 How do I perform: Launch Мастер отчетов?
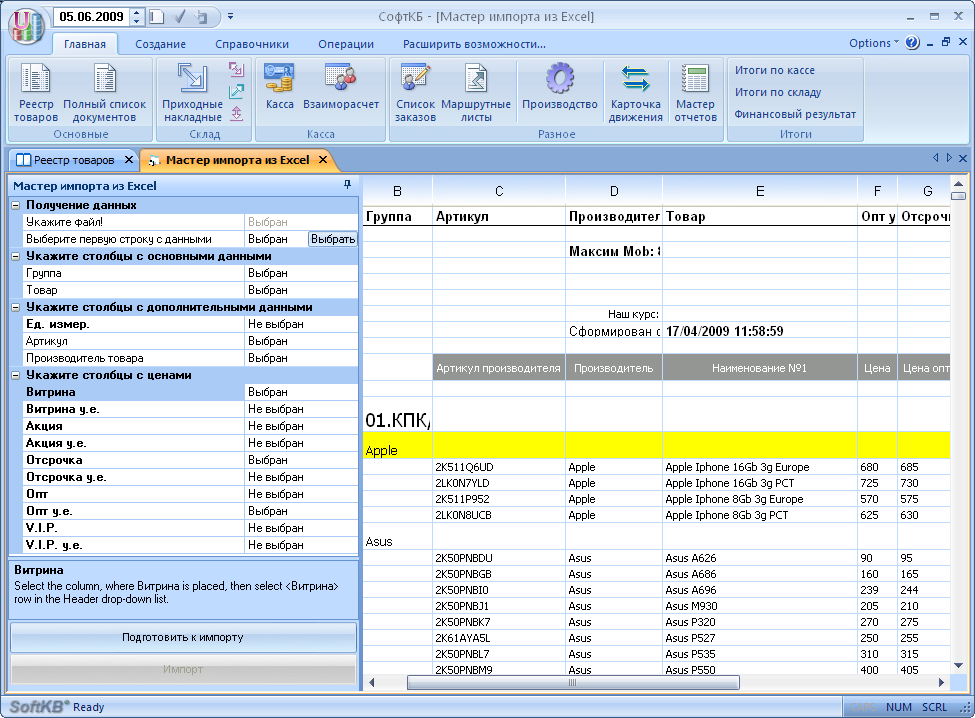click(x=695, y=92)
